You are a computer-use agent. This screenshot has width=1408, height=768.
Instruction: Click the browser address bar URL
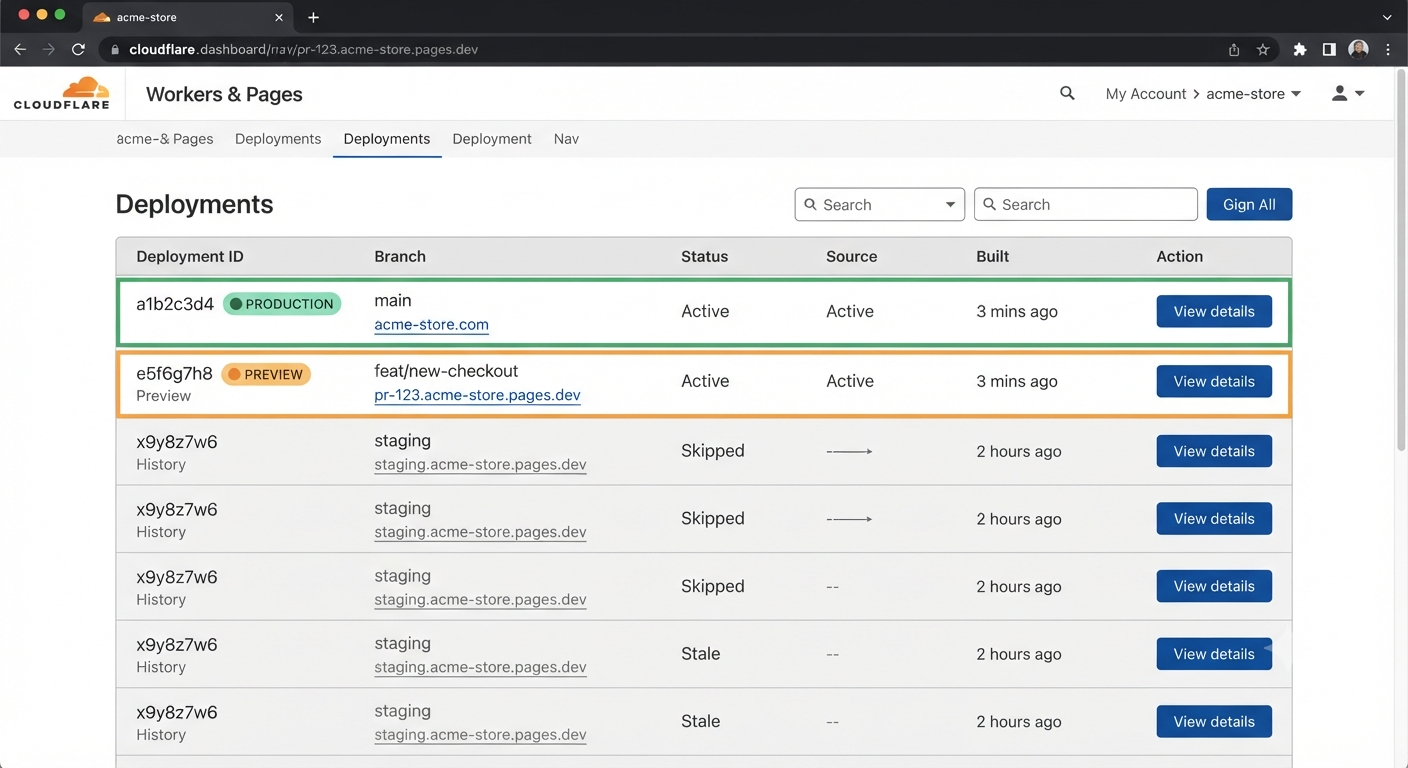point(304,49)
